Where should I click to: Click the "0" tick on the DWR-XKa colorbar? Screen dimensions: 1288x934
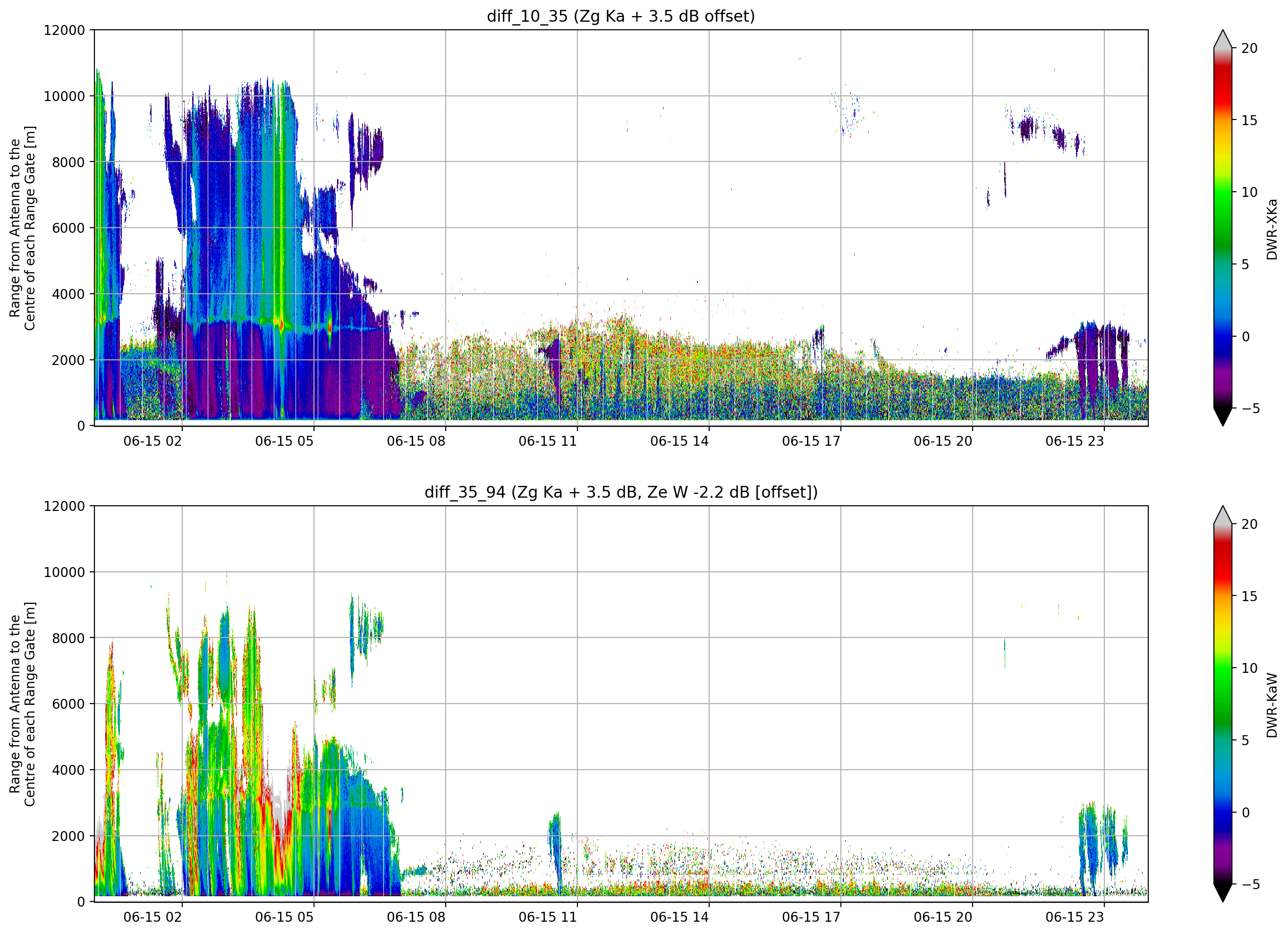point(1246,336)
